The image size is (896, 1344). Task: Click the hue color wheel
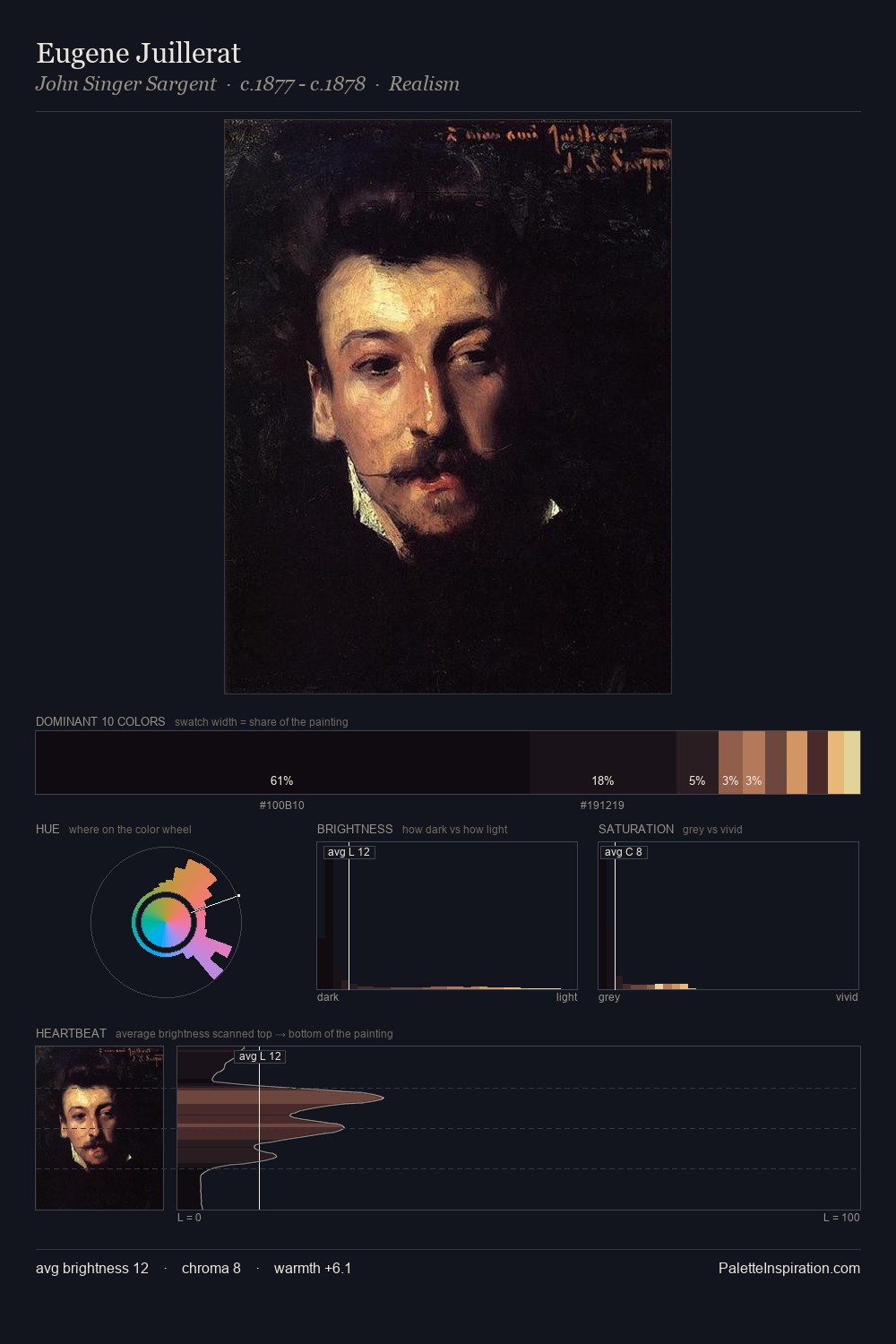(x=166, y=921)
